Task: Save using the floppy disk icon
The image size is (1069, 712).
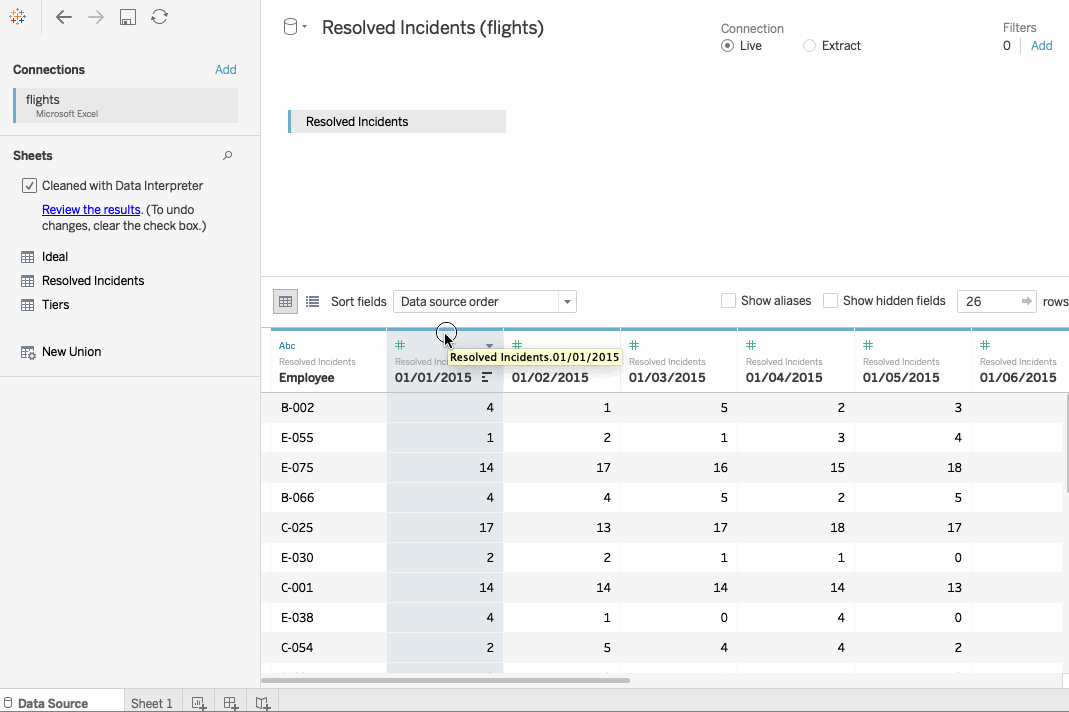Action: 127,17
